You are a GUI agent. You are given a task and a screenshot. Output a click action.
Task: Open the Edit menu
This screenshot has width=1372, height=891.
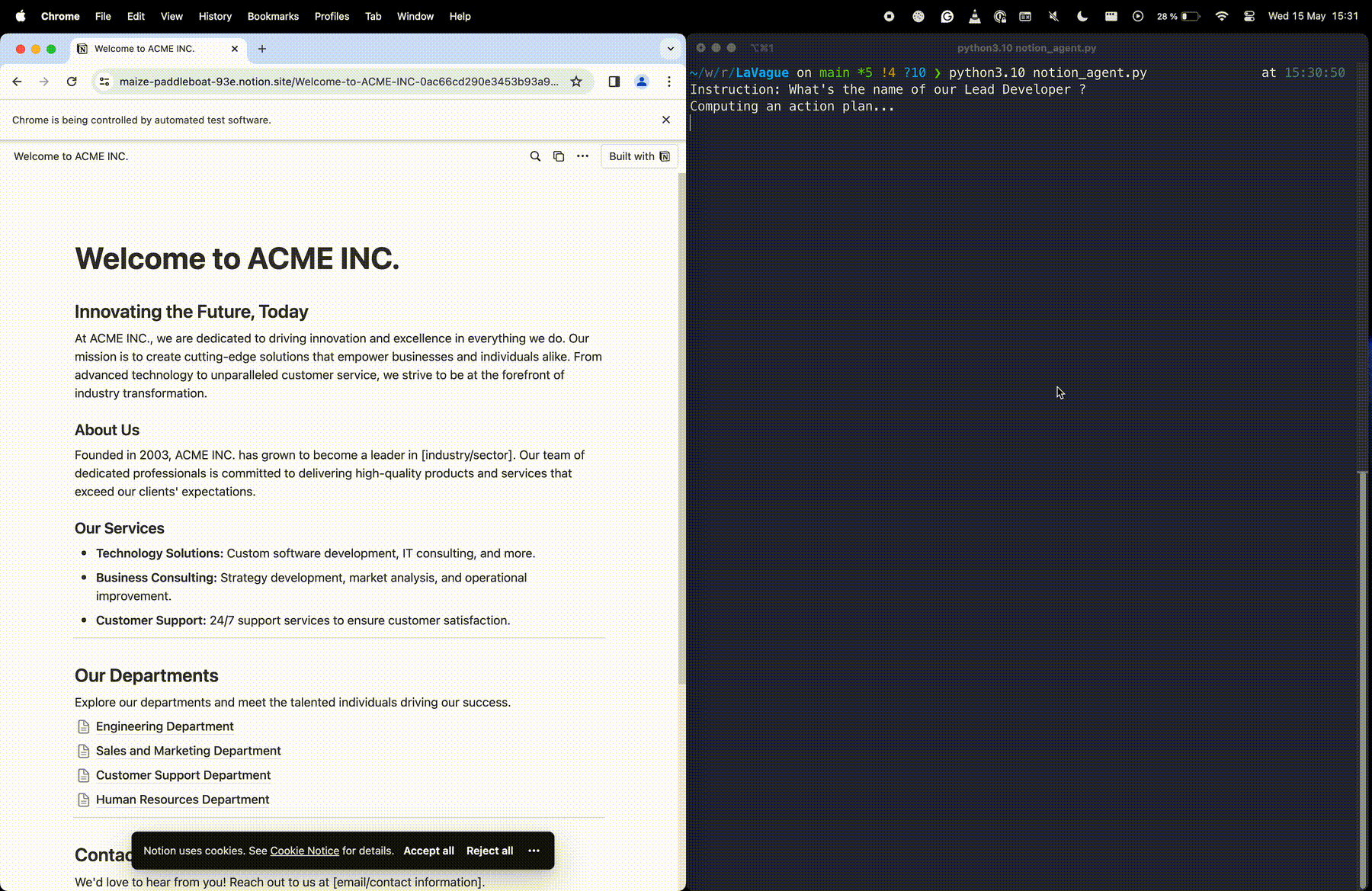(x=136, y=16)
